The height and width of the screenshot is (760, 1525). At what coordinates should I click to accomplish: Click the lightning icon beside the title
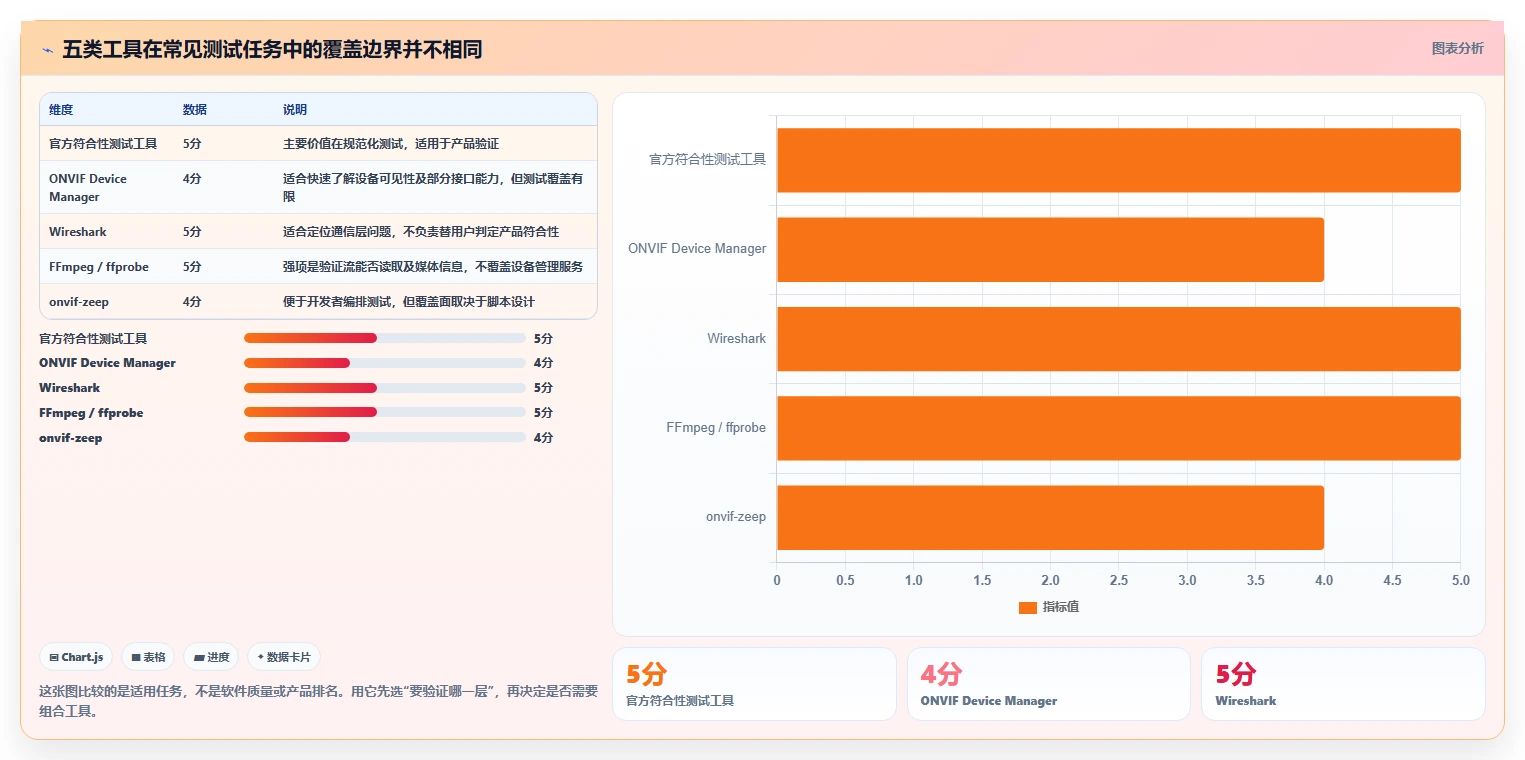[x=48, y=49]
